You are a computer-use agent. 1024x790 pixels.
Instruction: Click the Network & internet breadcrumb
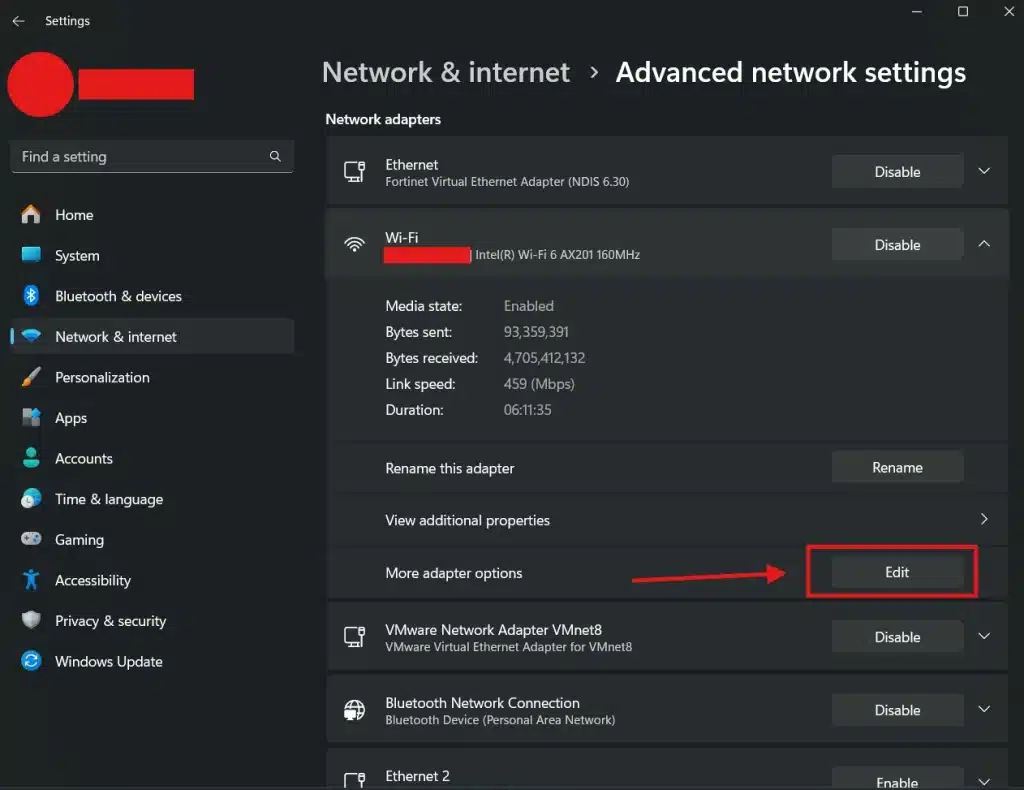tap(446, 72)
